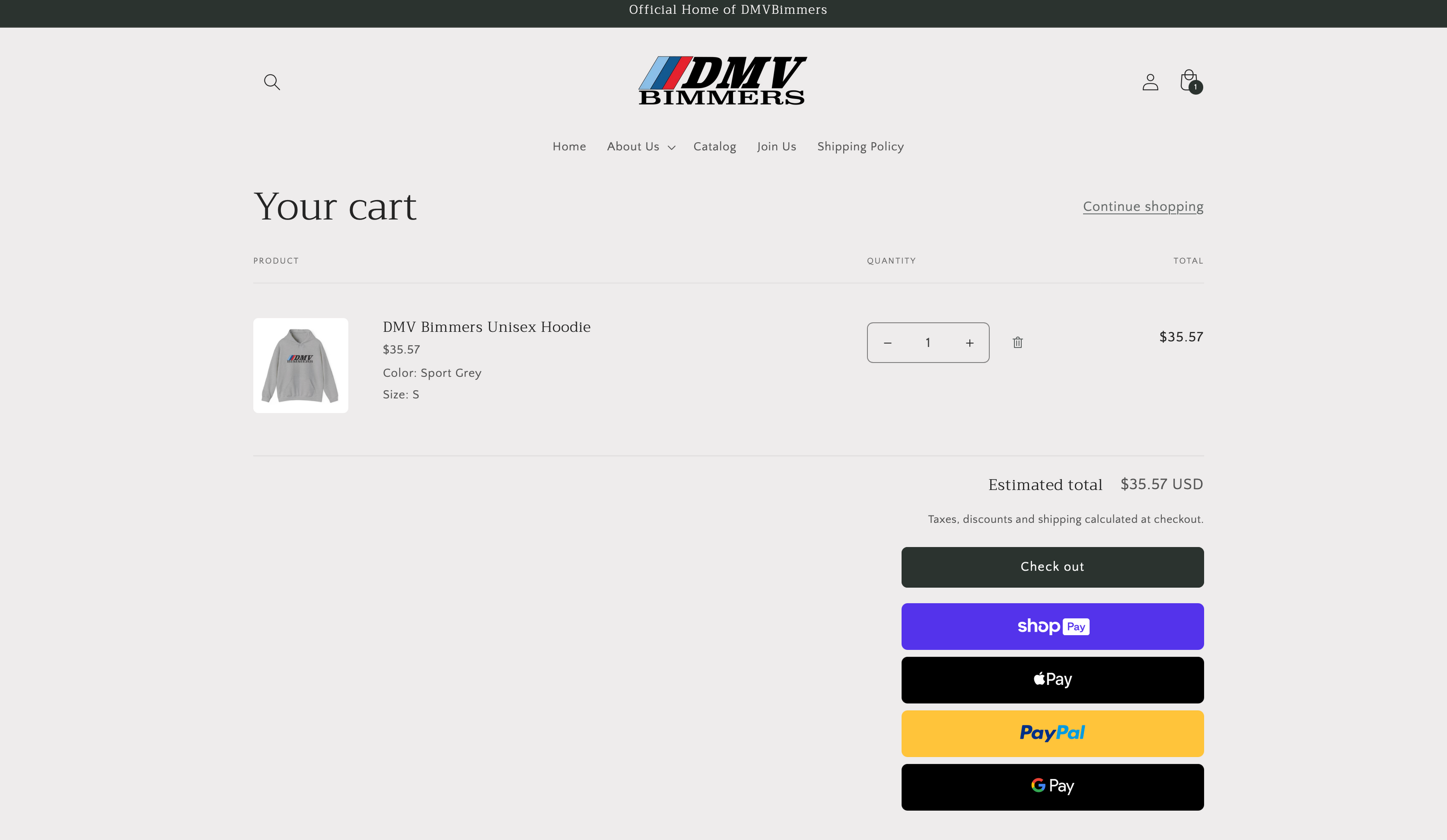Open the Join Us page
The width and height of the screenshot is (1447, 840).
[776, 146]
